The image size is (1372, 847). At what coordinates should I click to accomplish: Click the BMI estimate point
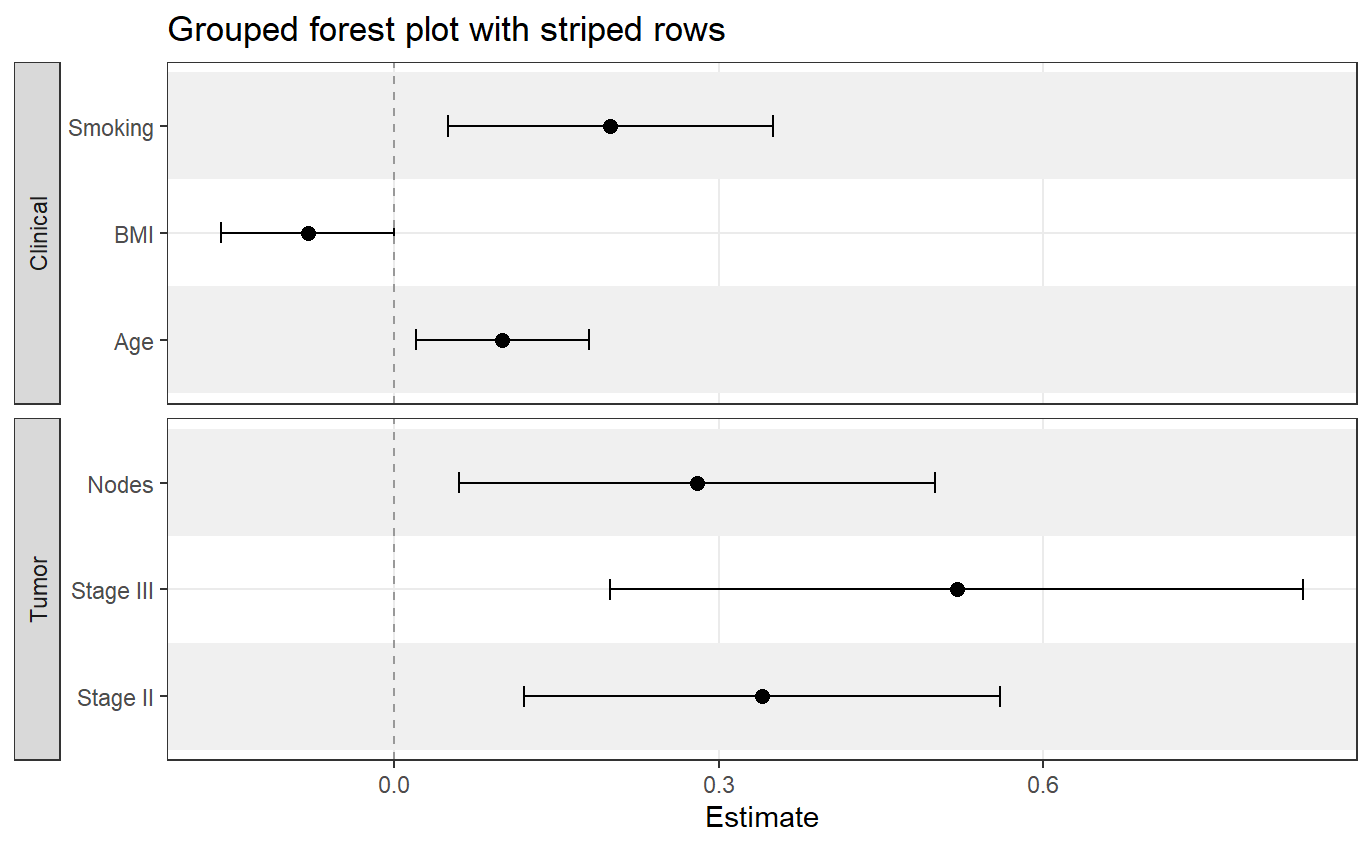(308, 233)
